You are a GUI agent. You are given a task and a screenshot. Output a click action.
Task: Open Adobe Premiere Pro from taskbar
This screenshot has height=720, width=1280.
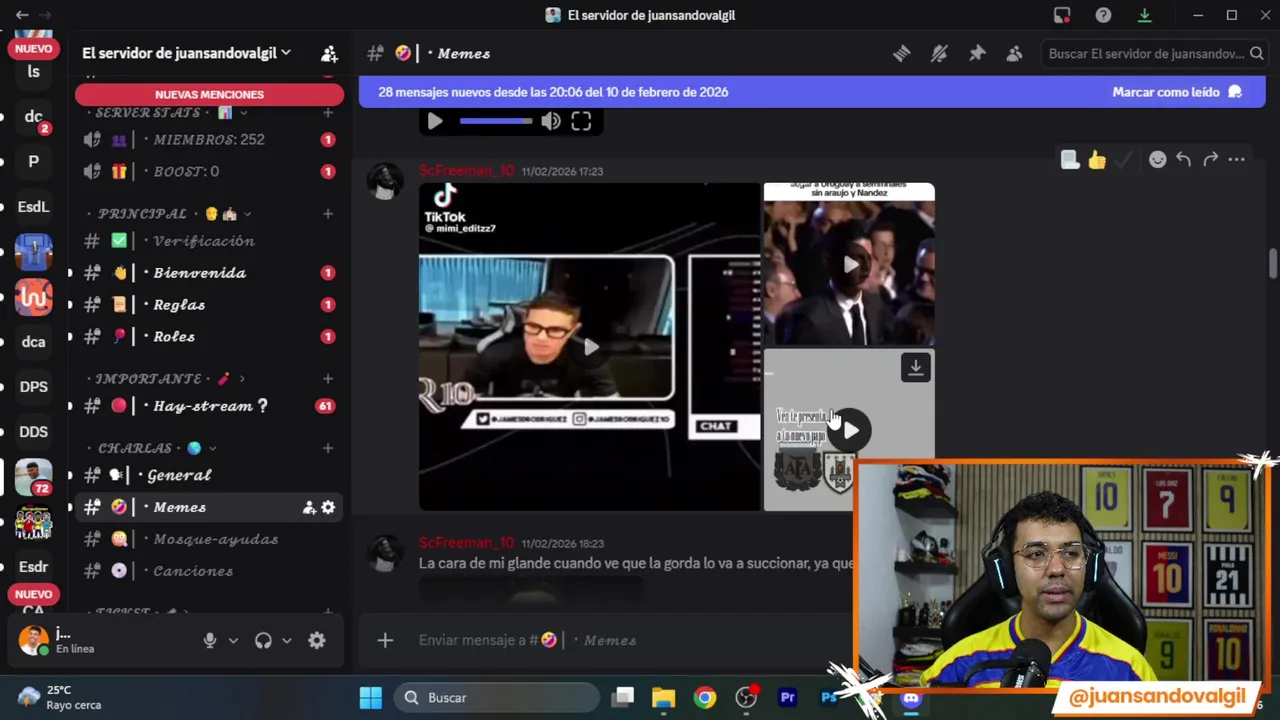[788, 697]
